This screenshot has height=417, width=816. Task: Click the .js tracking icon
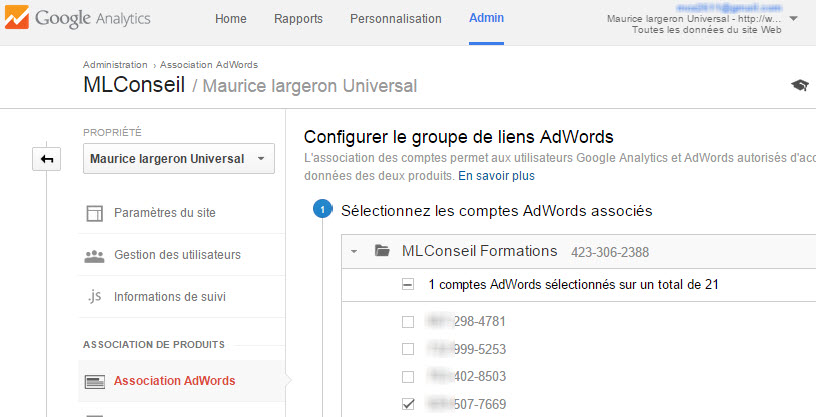(94, 297)
